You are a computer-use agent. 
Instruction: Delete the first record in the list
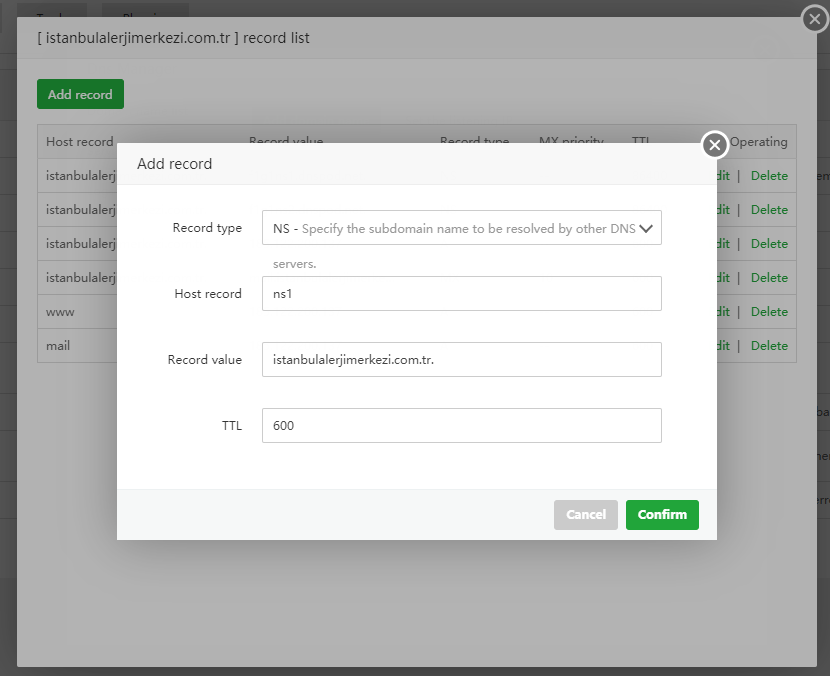(769, 176)
